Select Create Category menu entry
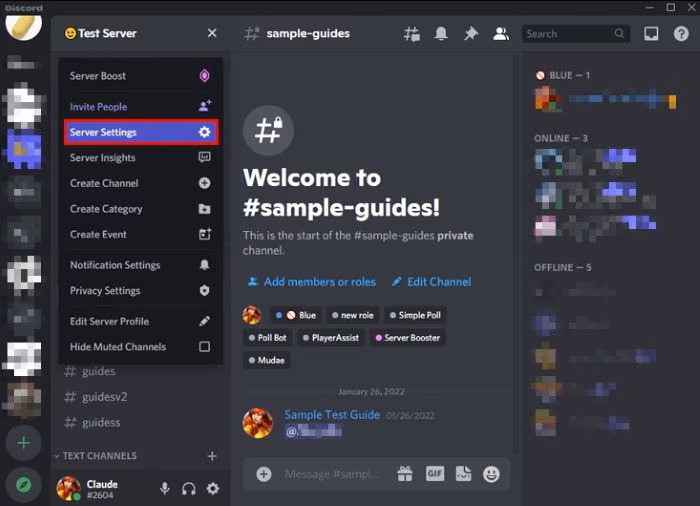The image size is (700, 506). pyautogui.click(x=141, y=209)
